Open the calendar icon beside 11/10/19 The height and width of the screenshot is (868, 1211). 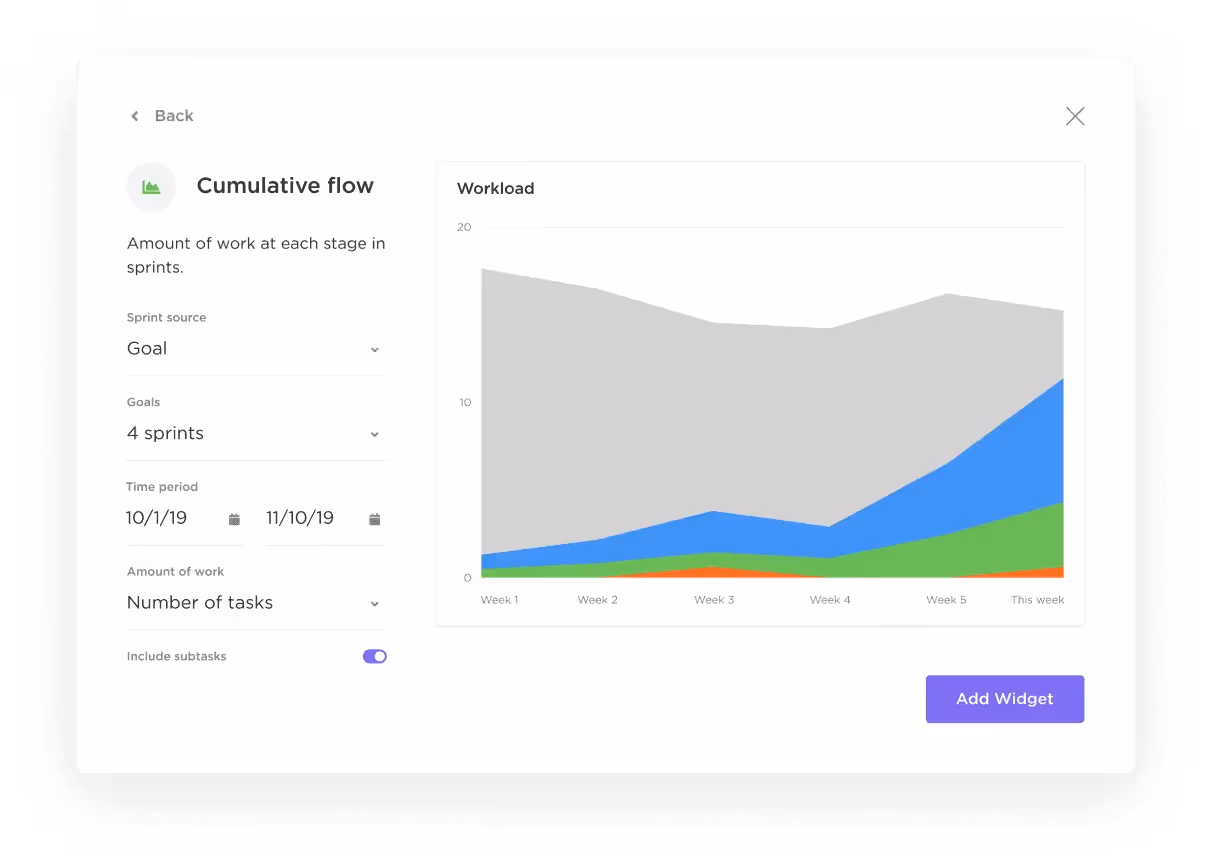374,518
